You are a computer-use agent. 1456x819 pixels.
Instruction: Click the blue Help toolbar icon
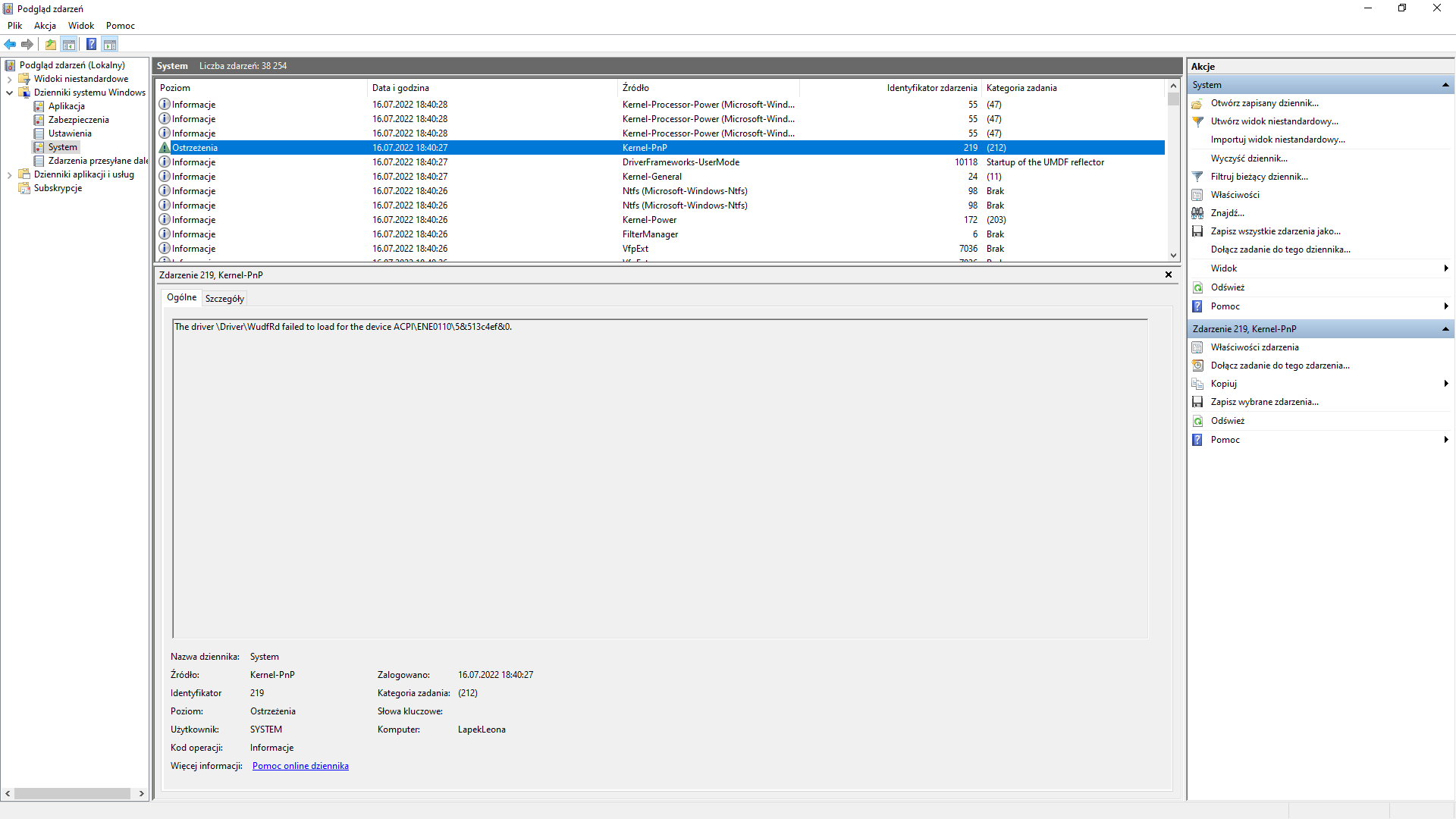[91, 44]
